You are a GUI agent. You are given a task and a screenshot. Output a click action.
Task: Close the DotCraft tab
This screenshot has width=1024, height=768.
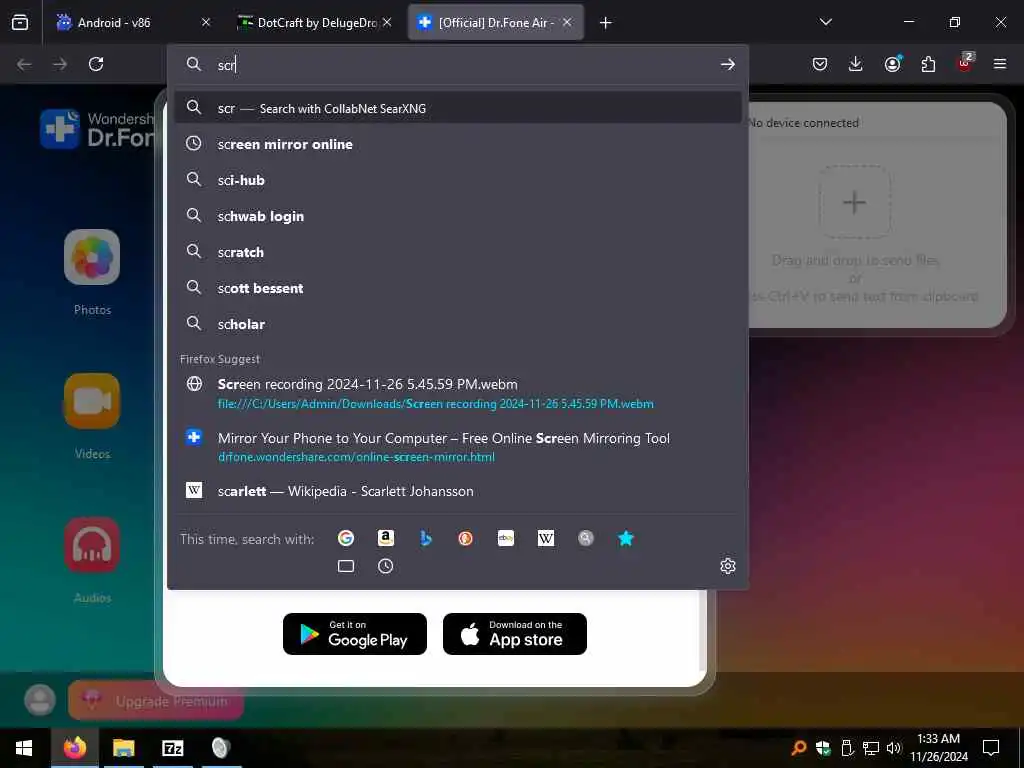[387, 22]
